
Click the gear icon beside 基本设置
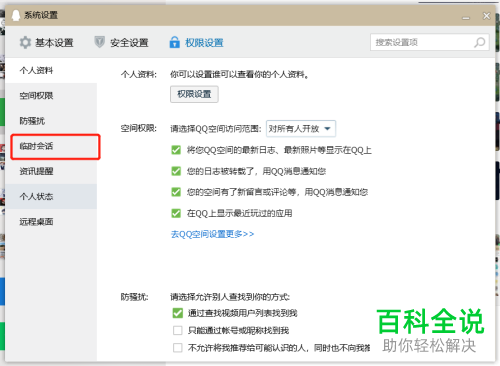25,43
